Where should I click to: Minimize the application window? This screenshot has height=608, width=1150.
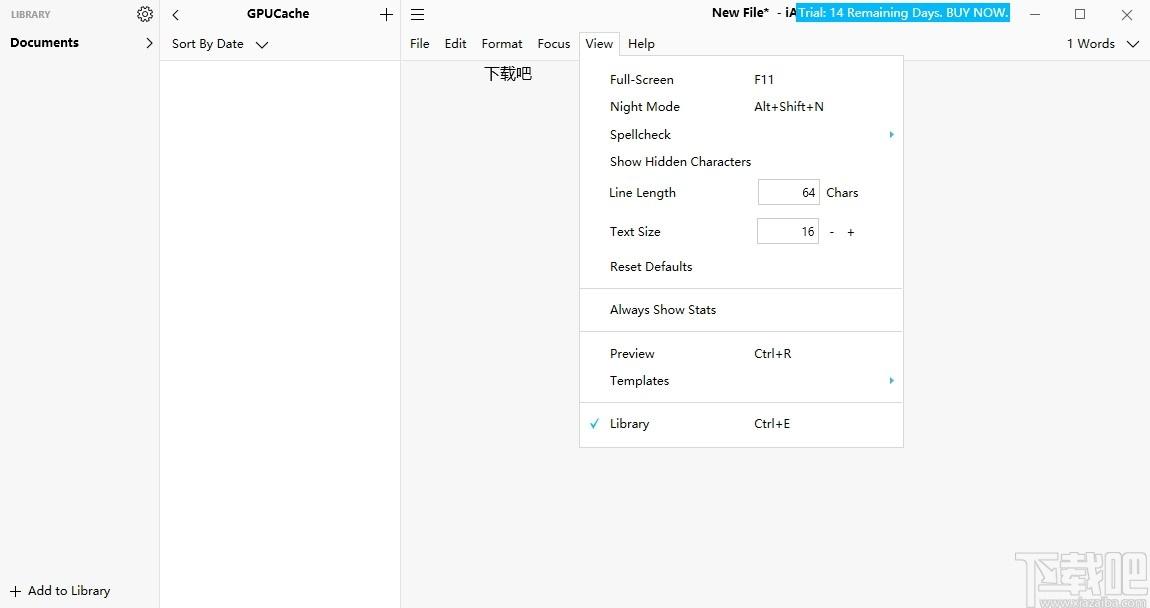pos(1035,14)
